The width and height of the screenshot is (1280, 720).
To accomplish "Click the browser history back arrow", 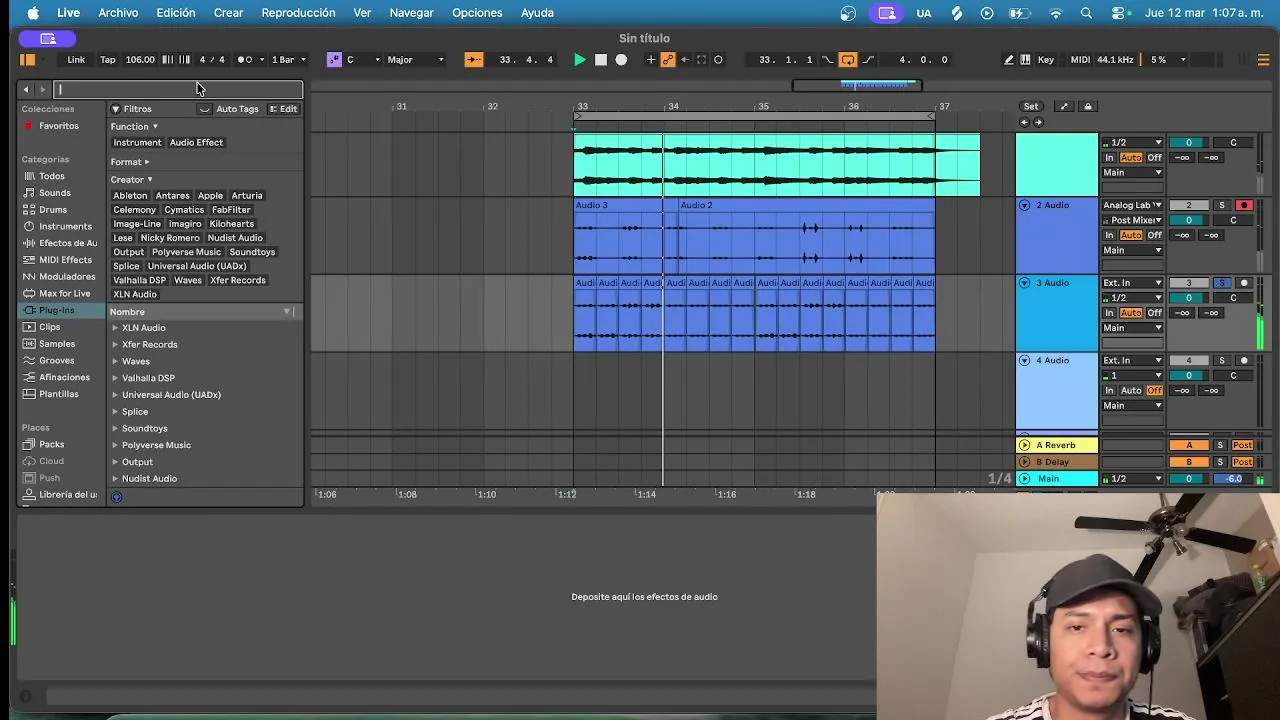I will pos(26,89).
